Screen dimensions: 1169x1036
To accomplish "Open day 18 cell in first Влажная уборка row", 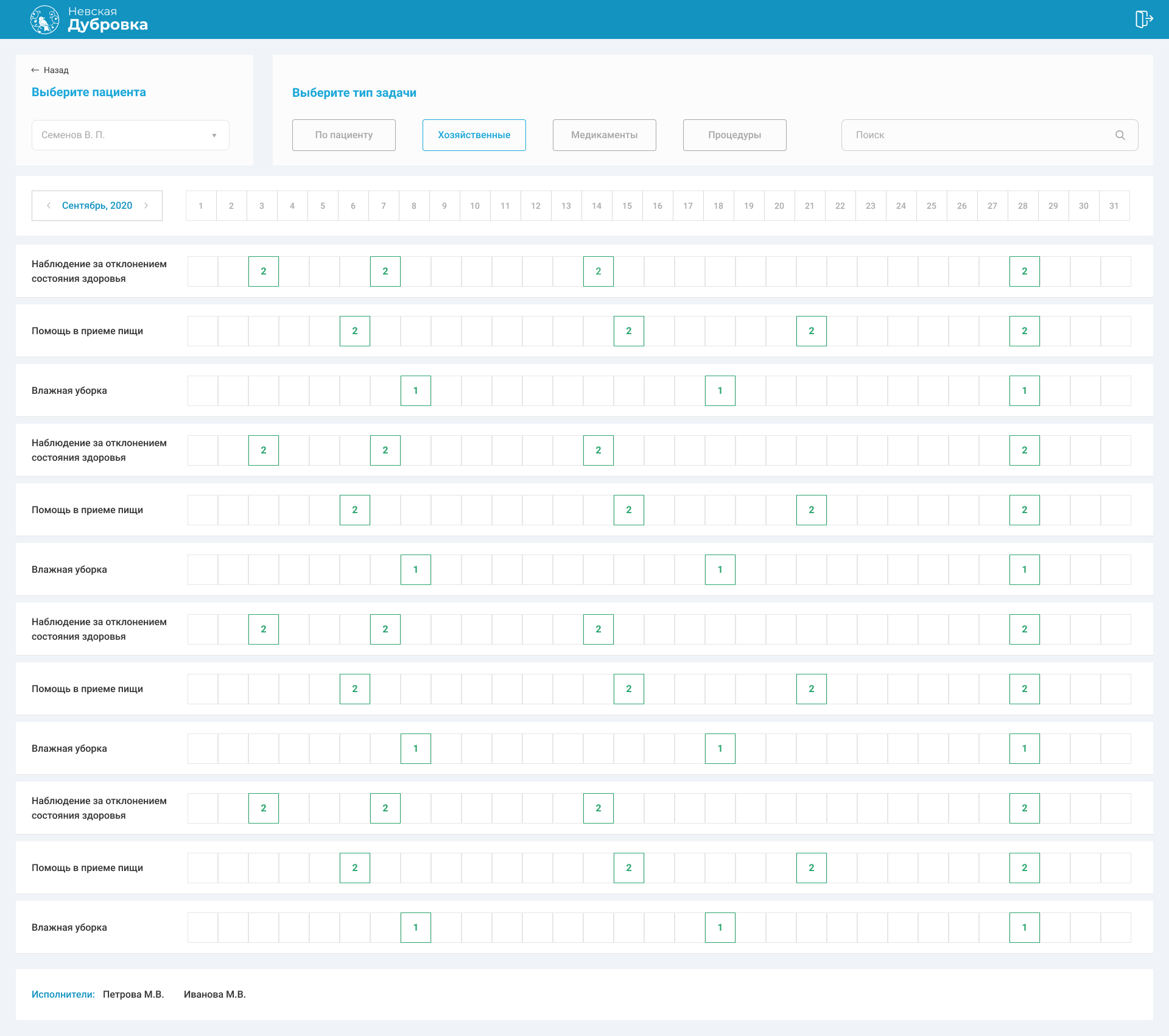I will (x=720, y=391).
